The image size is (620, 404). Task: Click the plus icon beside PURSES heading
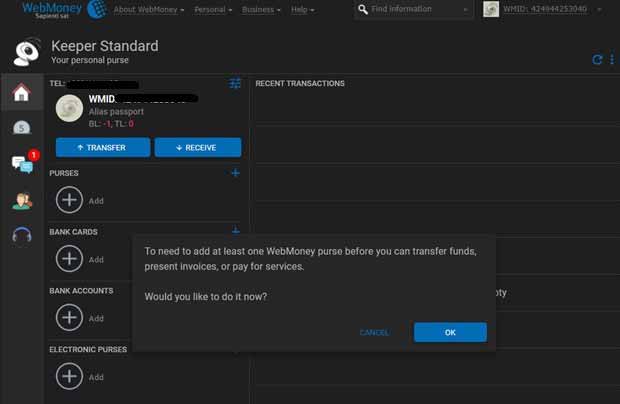[235, 173]
